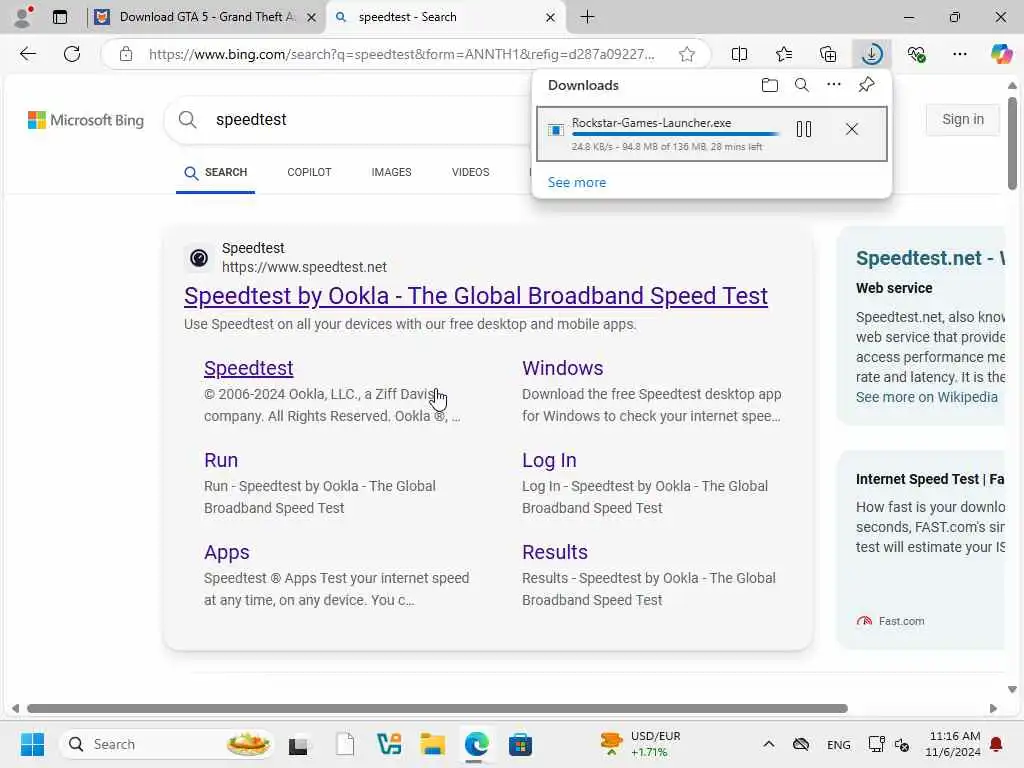Image resolution: width=1024 pixels, height=768 pixels.
Task: Click See more on Wikipedia link
Action: (927, 397)
